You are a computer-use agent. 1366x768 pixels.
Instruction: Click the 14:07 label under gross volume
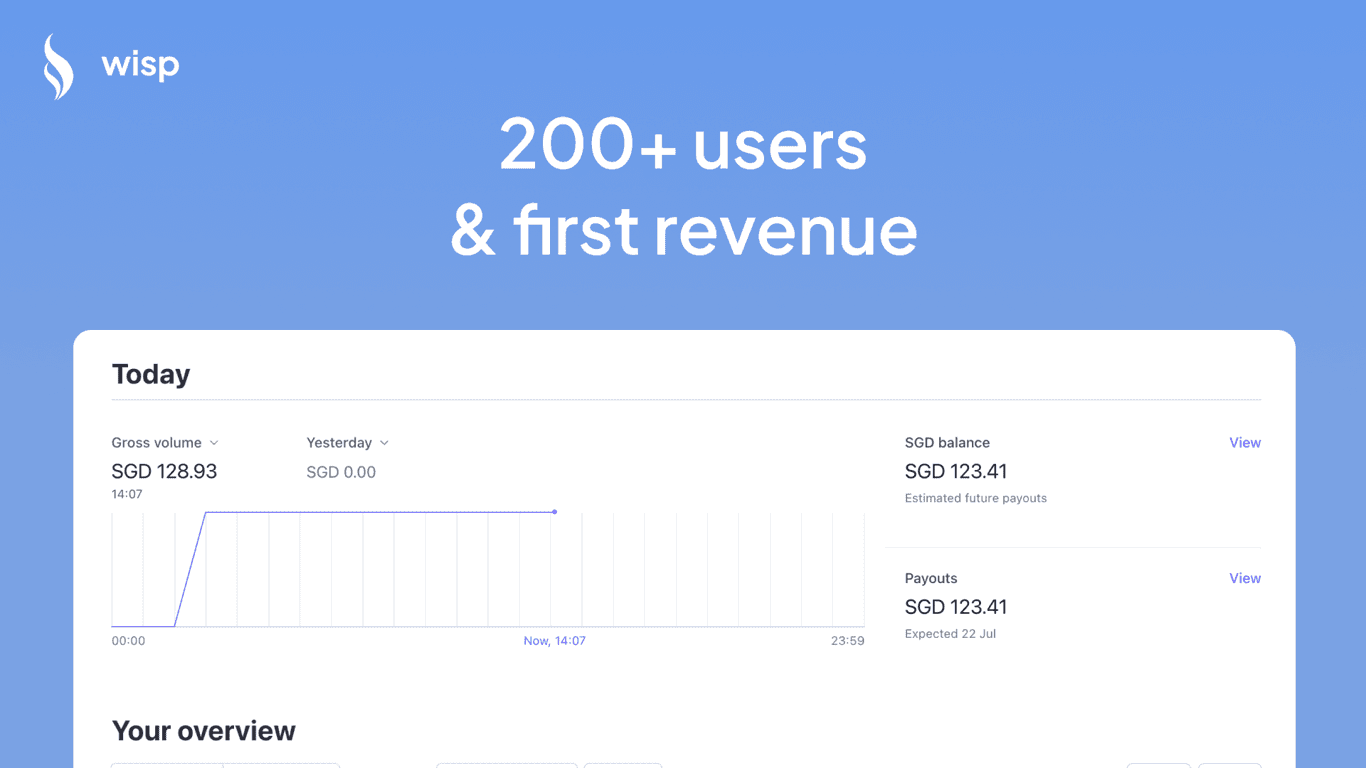click(126, 492)
